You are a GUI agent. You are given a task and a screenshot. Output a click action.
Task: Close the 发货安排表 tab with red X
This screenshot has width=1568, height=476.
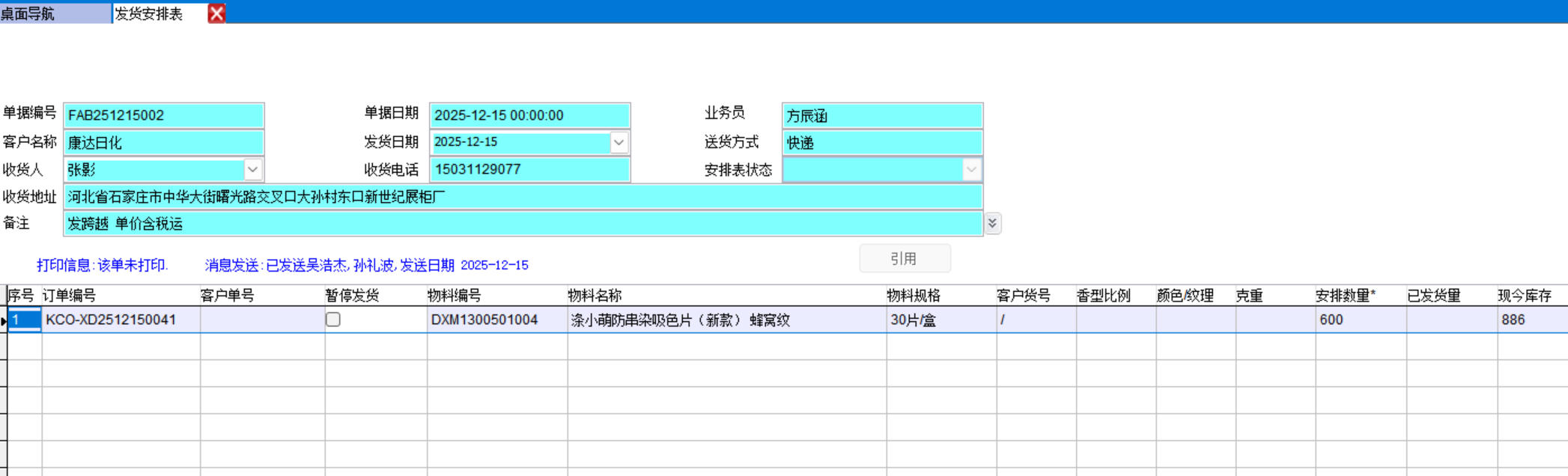216,13
